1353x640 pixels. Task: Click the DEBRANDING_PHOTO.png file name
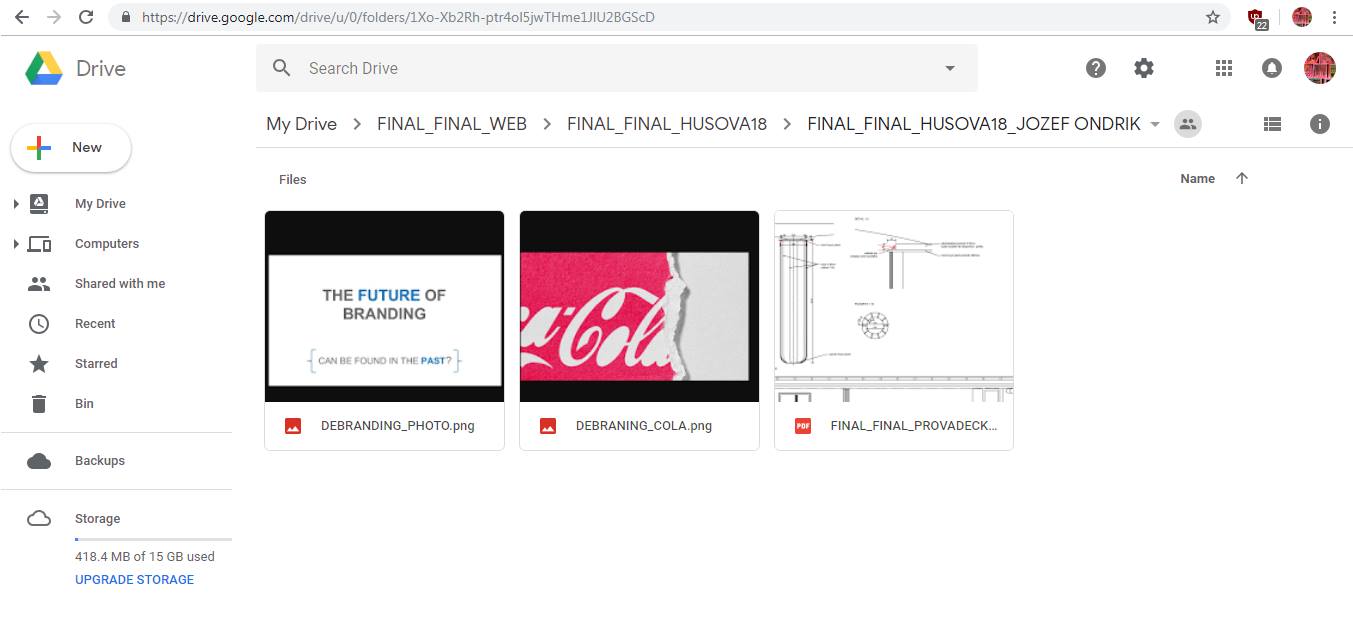pos(398,426)
